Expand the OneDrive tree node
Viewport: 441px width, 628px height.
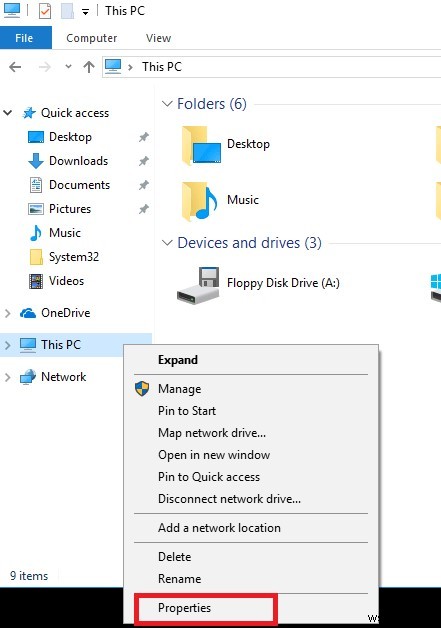tap(8, 313)
